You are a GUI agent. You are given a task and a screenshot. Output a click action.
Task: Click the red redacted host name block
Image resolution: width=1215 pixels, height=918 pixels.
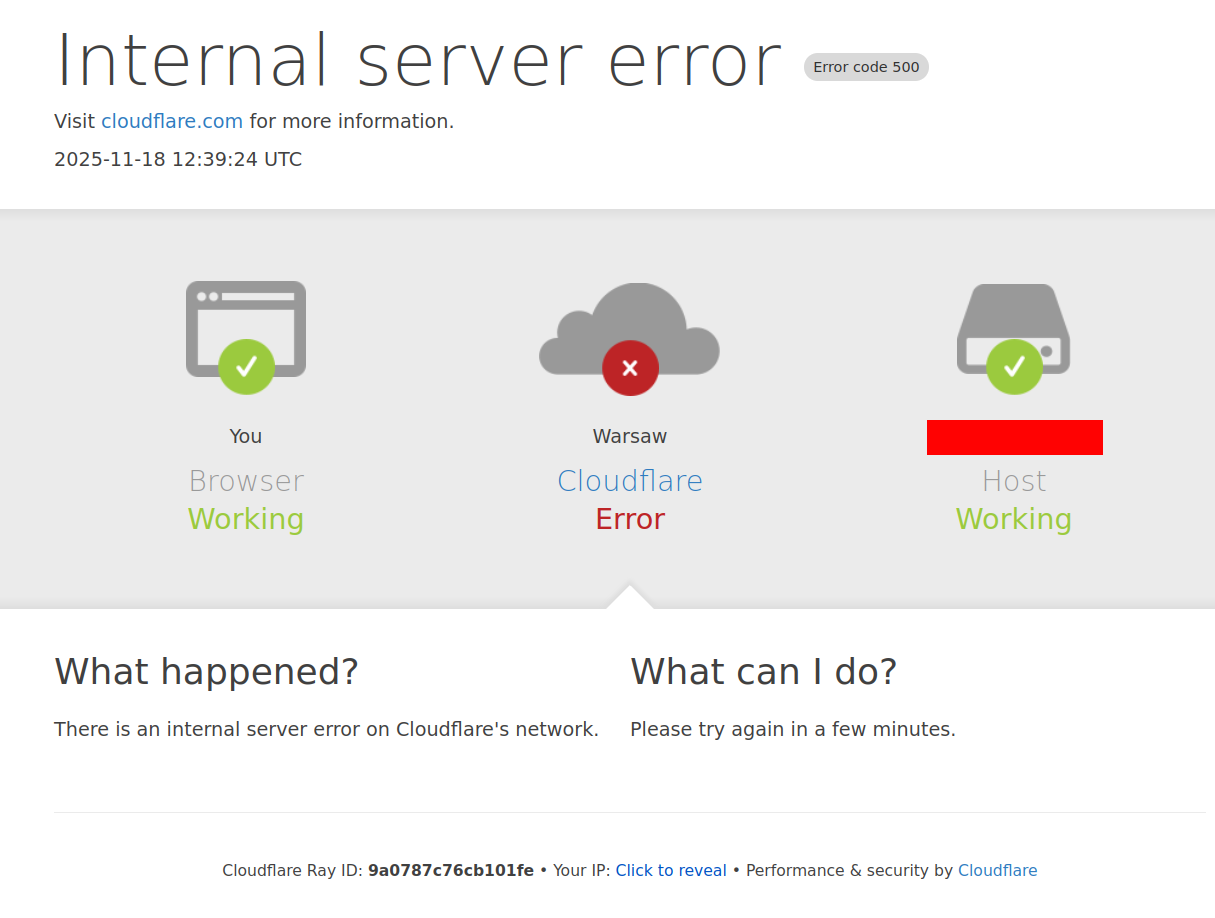point(1015,437)
